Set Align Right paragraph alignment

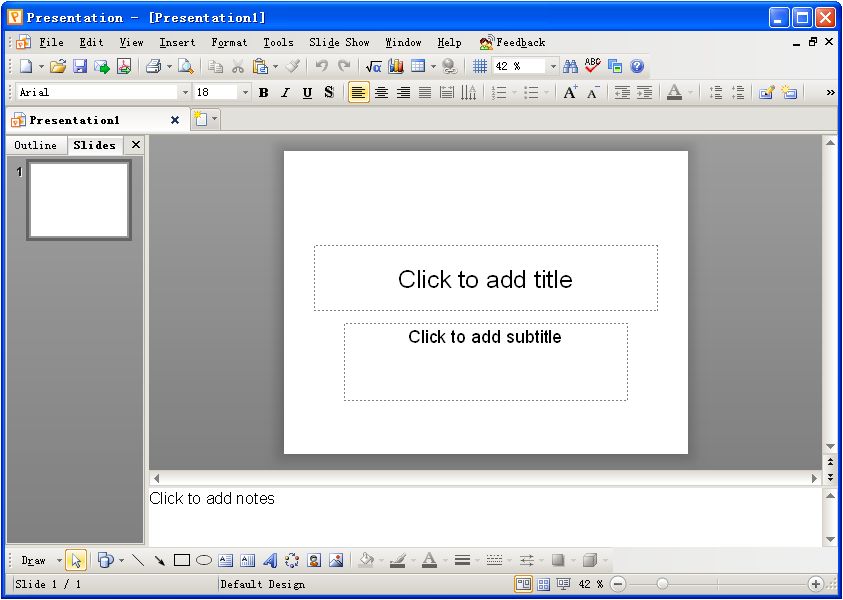tap(403, 92)
